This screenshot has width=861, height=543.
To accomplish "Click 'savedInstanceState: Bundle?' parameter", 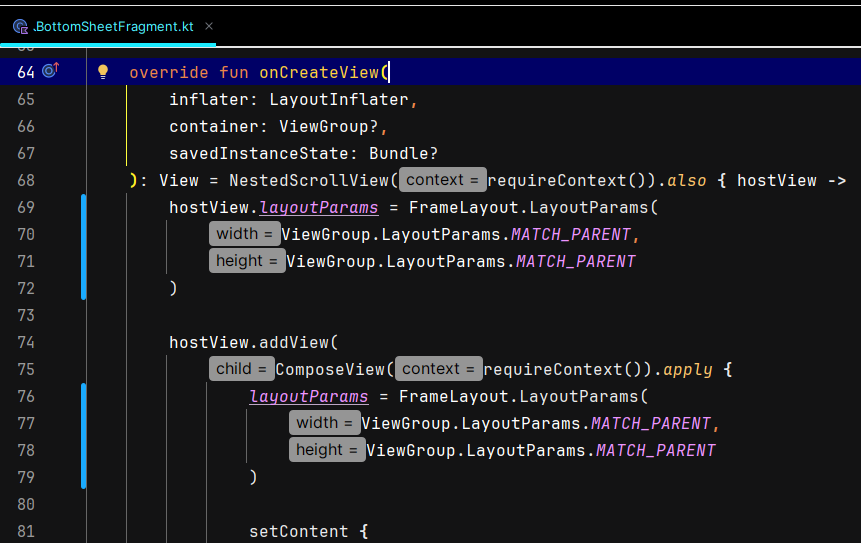I will click(304, 153).
